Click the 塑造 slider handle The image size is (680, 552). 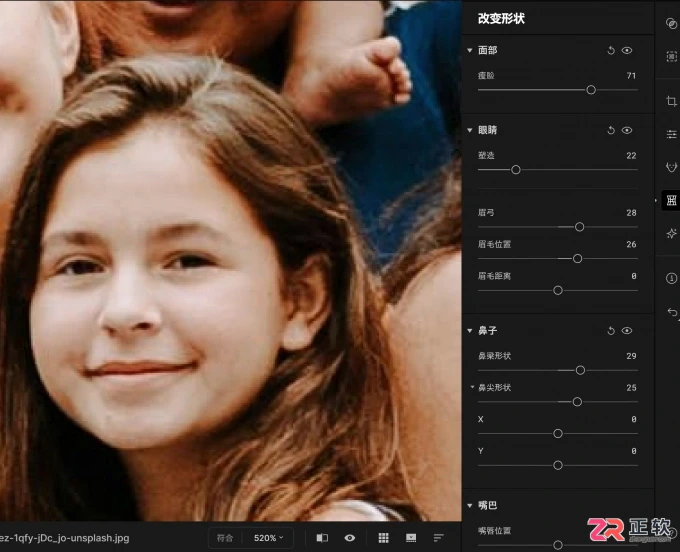pos(516,170)
